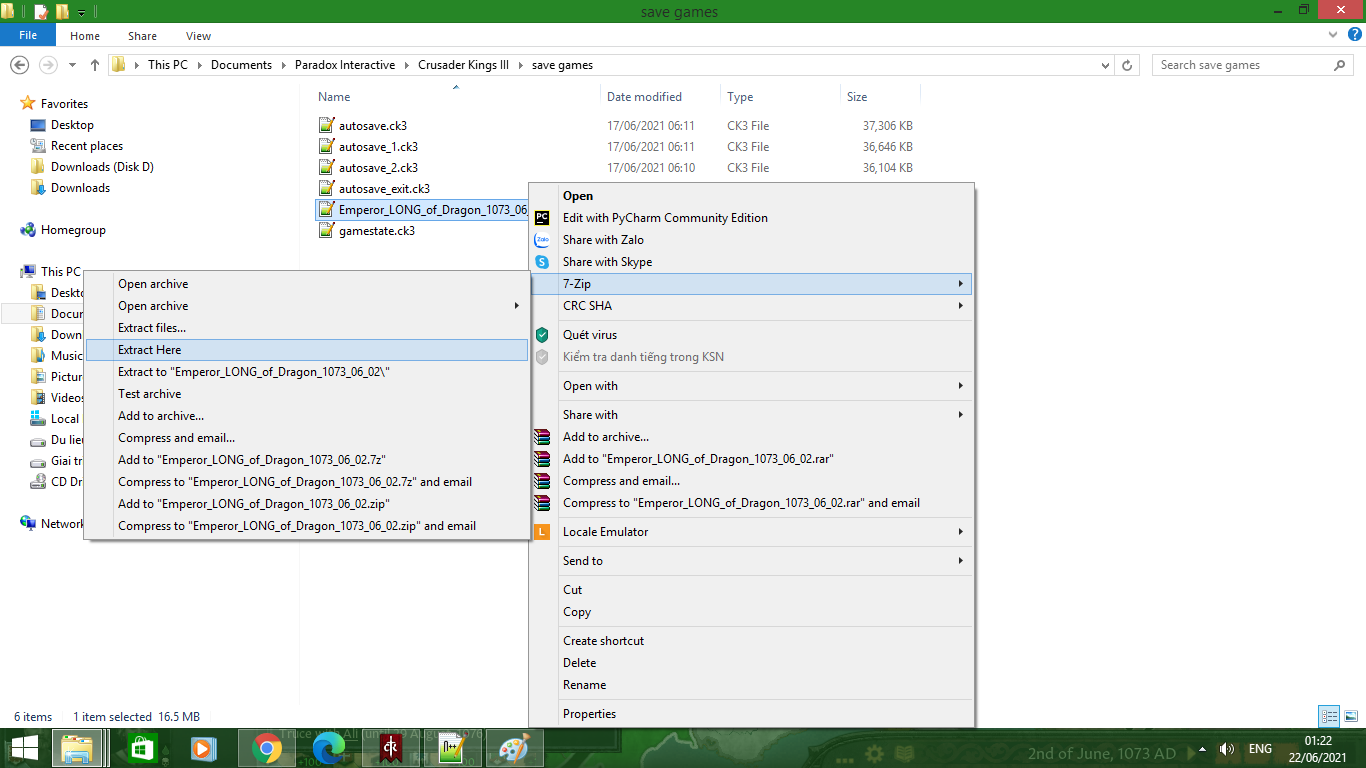
Task: Expand the CRC SHA submenu
Action: 751,306
